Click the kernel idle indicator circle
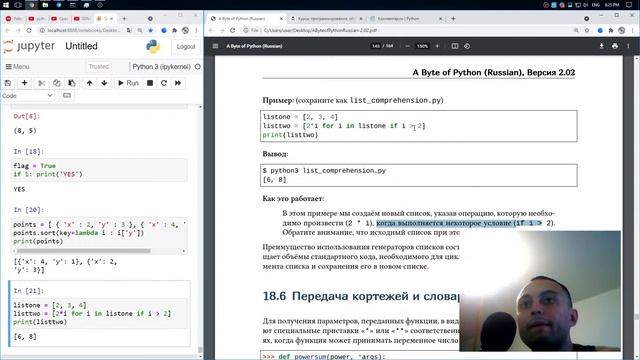This screenshot has height=360, width=640. click(198, 67)
